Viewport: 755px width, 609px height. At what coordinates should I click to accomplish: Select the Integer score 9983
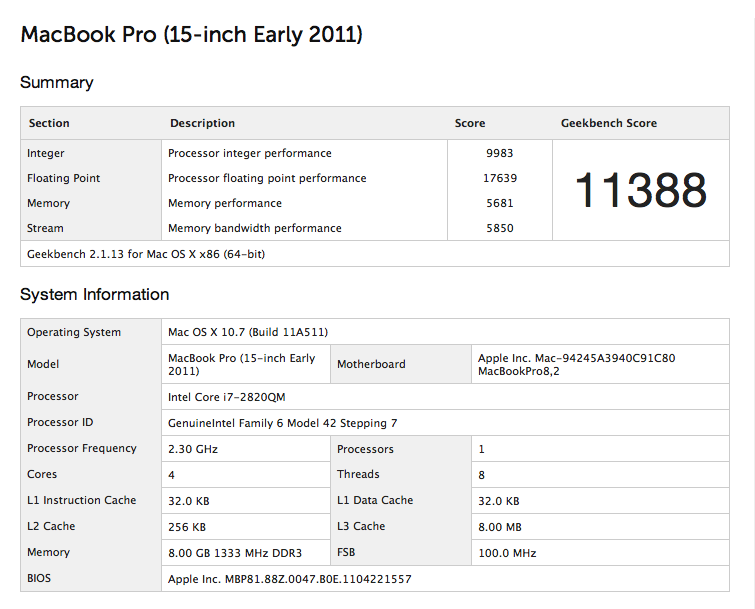[500, 153]
